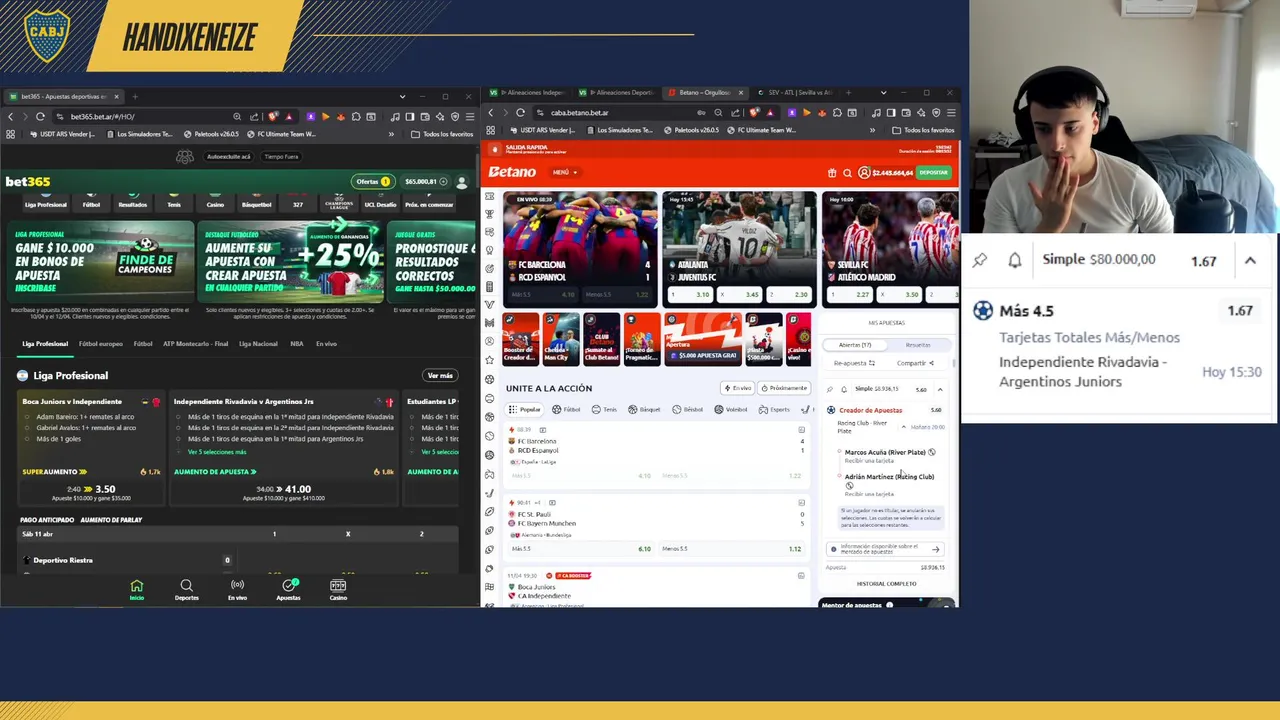Open Brave shields icon in Betano address bar
The image size is (1280, 720).
coord(754,113)
